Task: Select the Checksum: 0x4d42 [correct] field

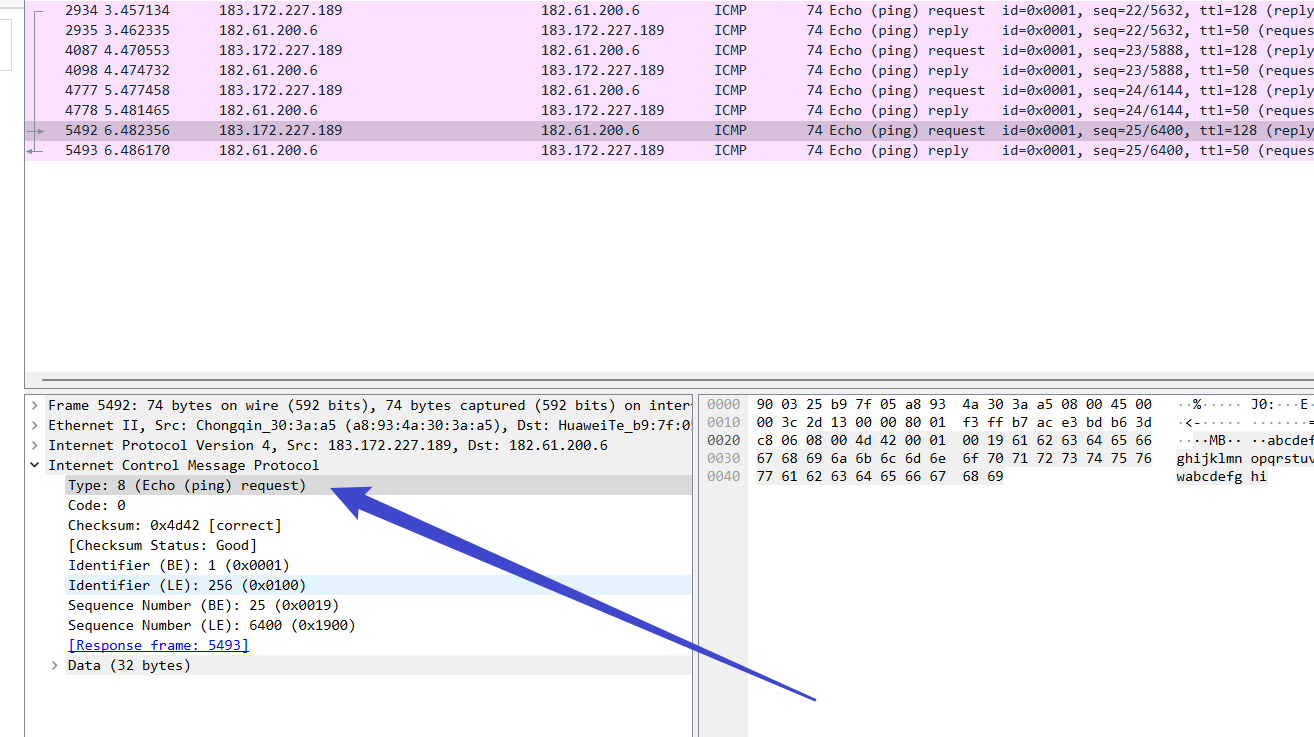Action: point(378,525)
